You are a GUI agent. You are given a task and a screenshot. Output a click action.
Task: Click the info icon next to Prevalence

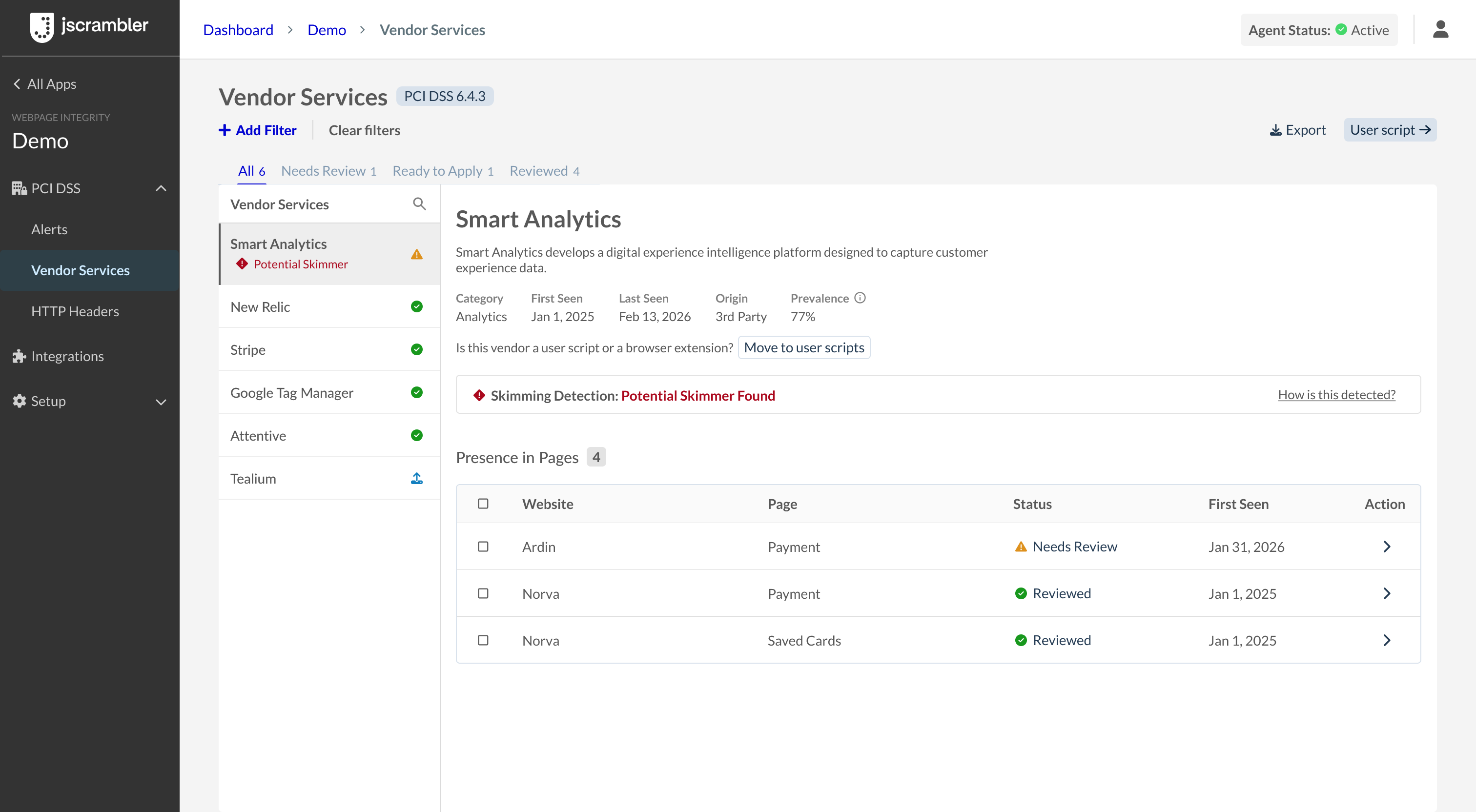(x=860, y=297)
